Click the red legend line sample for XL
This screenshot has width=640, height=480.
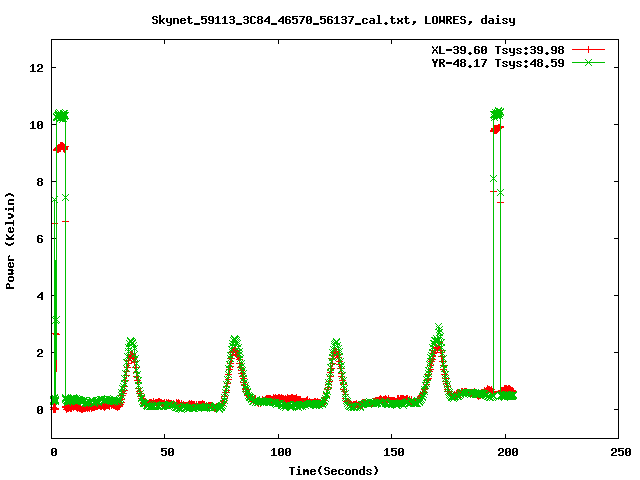coord(588,50)
